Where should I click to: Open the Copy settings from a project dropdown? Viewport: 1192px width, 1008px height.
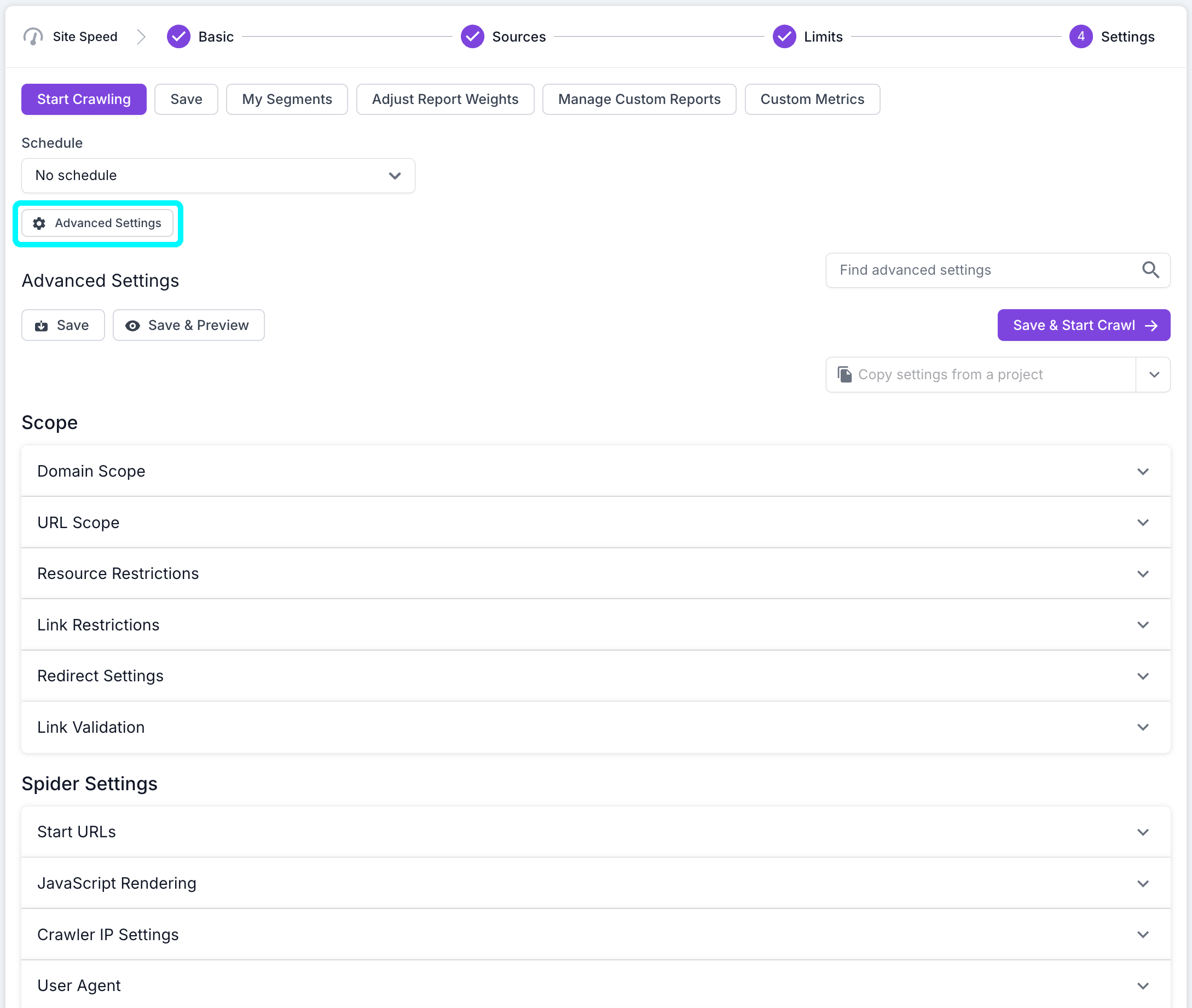(x=1154, y=374)
